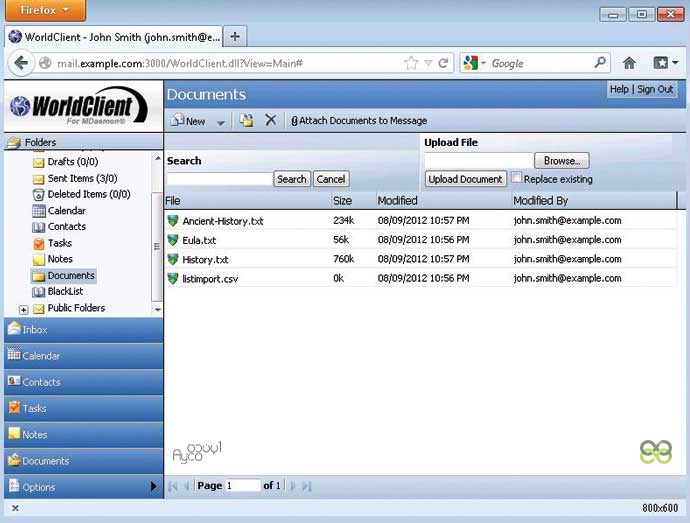Enable the Replace existing checkbox
Screen dimensions: 690x523
pos(517,178)
